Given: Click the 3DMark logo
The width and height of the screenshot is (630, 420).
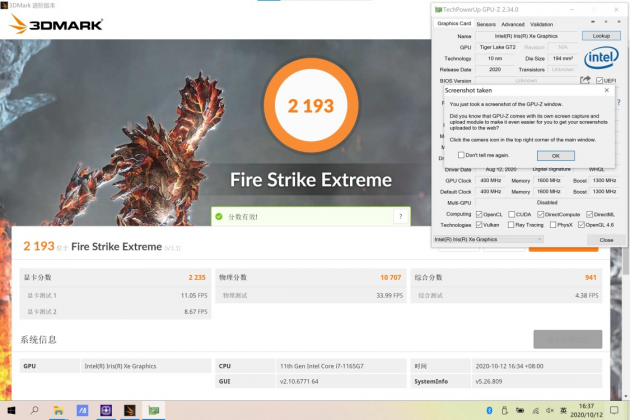Looking at the screenshot, I should click(x=55, y=24).
